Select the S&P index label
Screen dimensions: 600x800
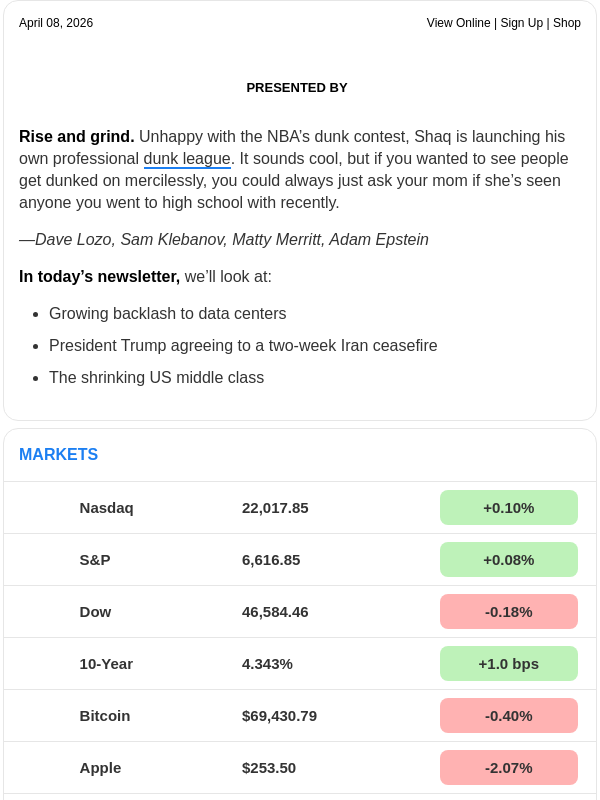point(95,560)
